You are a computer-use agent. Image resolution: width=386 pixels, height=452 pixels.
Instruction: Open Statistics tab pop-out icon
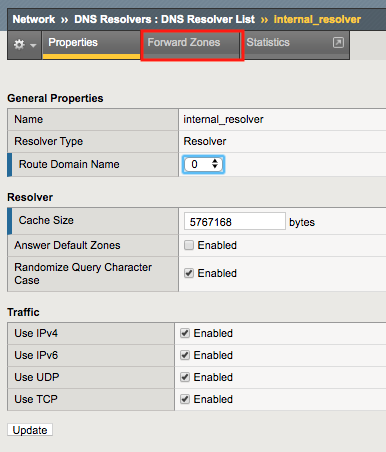[338, 42]
